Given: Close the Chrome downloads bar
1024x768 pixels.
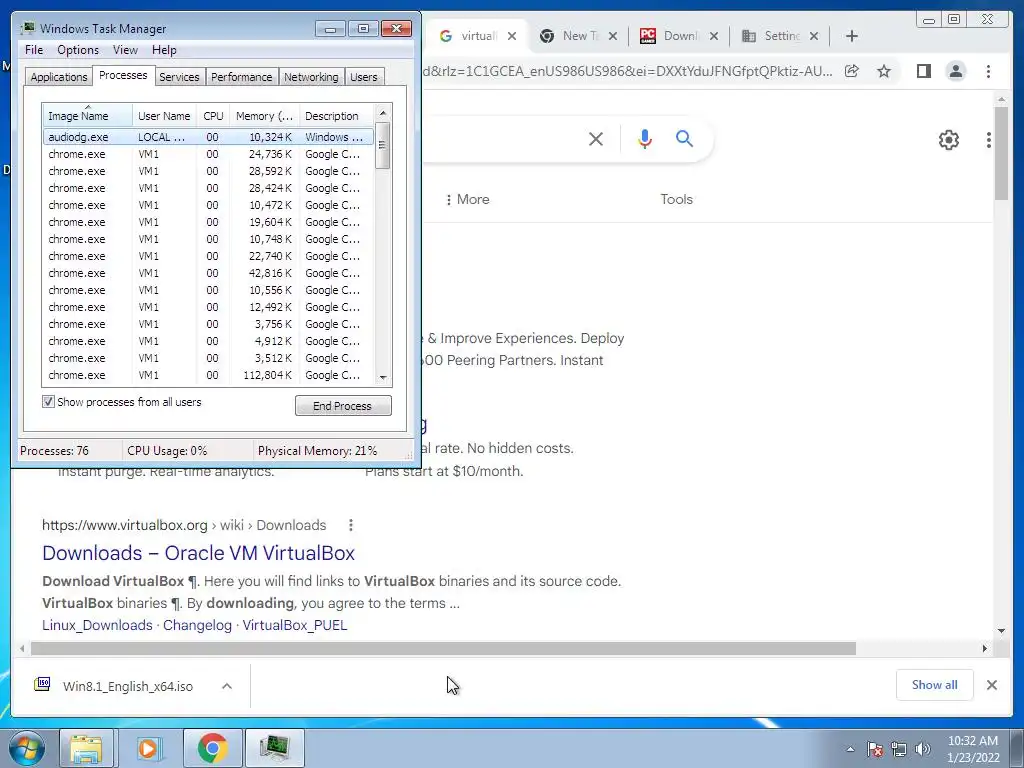Looking at the screenshot, I should [991, 685].
